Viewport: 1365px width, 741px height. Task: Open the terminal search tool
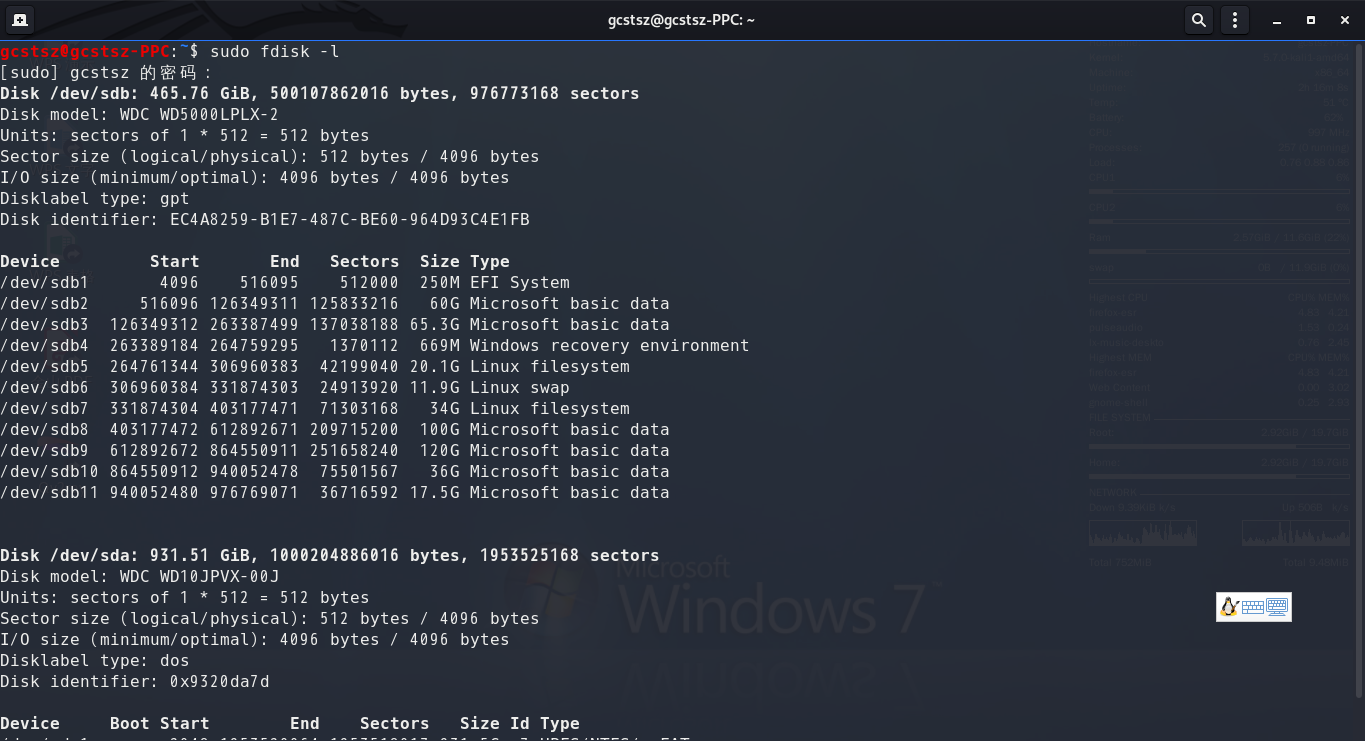(1198, 20)
